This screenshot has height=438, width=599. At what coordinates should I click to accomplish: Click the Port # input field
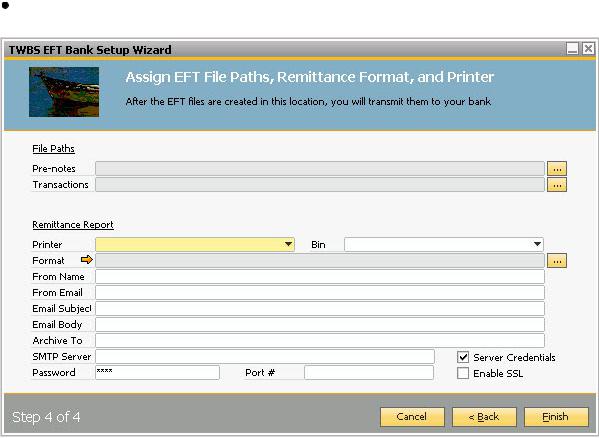point(369,372)
